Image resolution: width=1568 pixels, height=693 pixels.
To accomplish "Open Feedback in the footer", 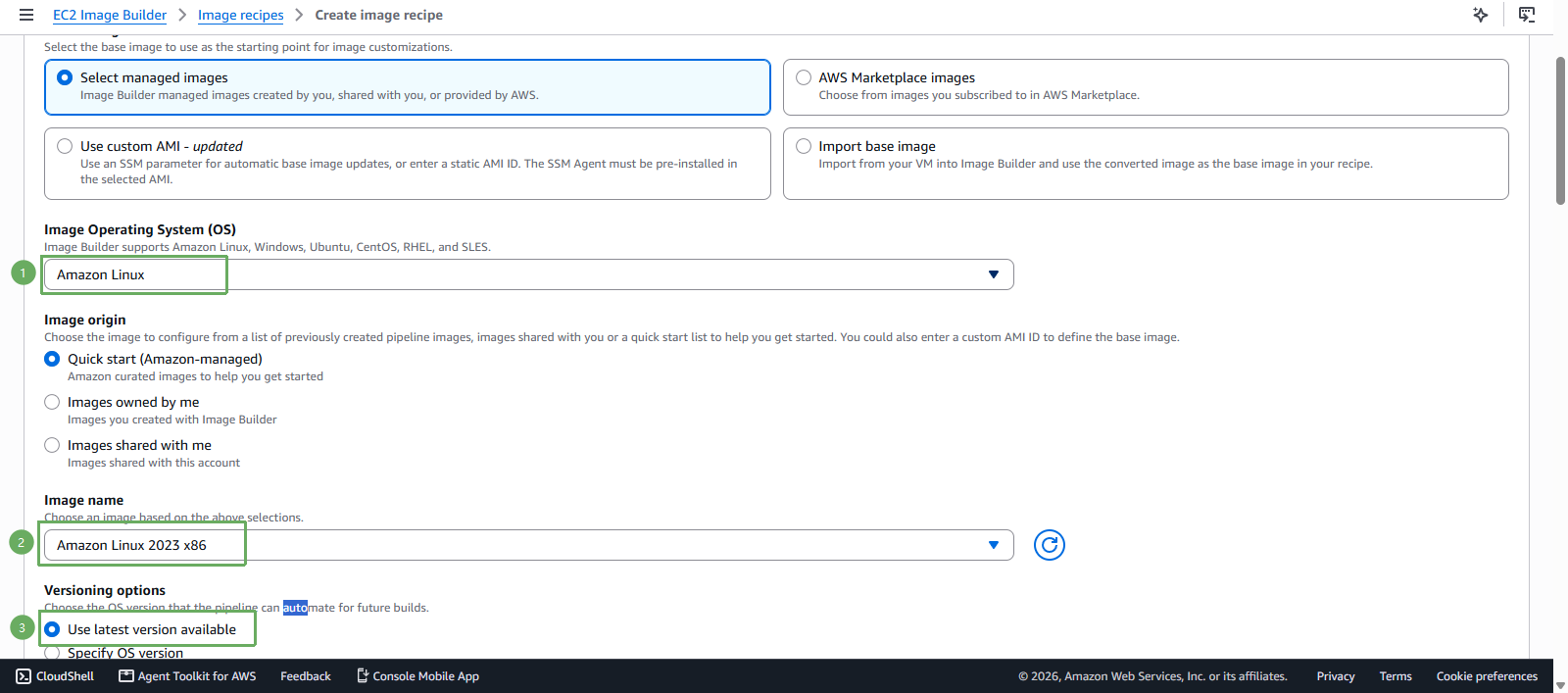I will point(306,676).
